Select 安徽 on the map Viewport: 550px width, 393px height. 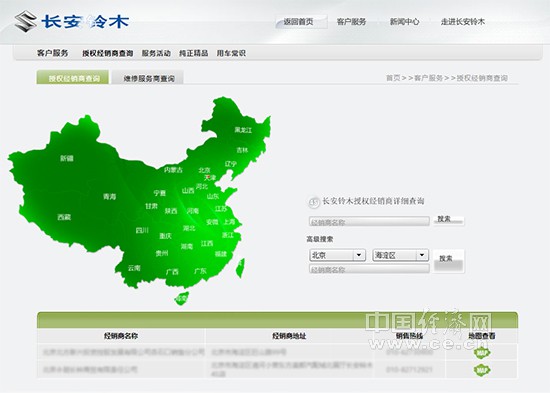point(212,222)
